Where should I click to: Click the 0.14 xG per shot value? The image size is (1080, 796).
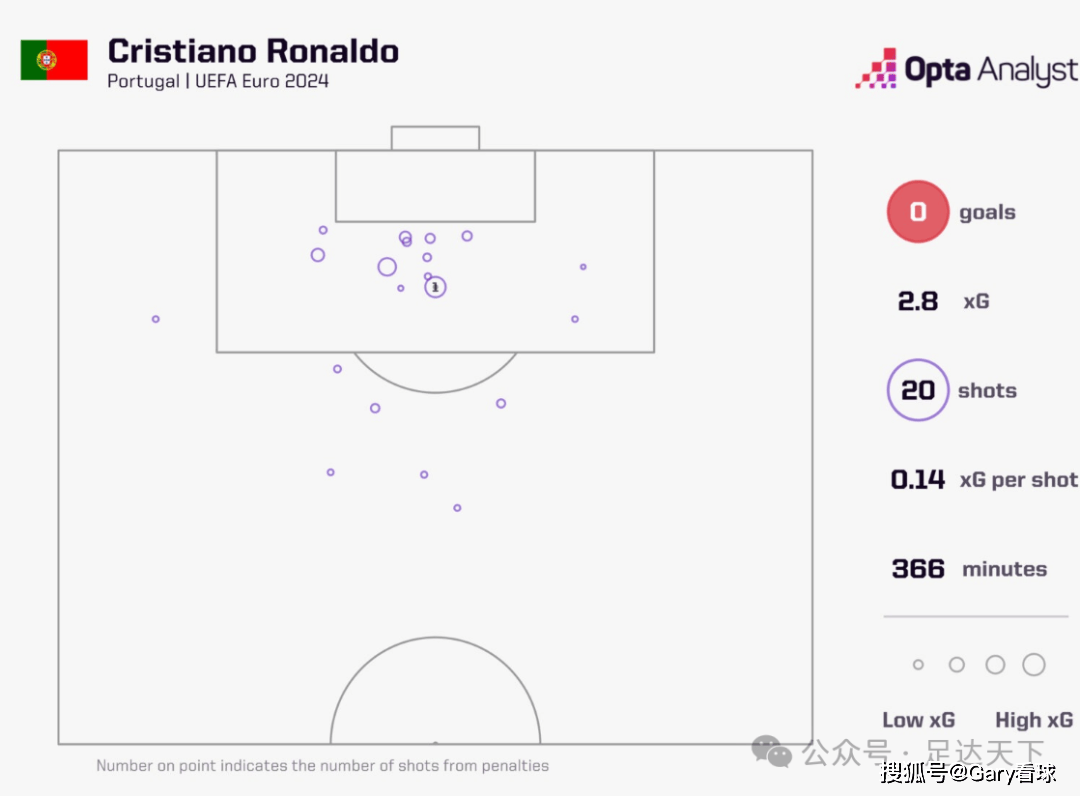pyautogui.click(x=918, y=480)
